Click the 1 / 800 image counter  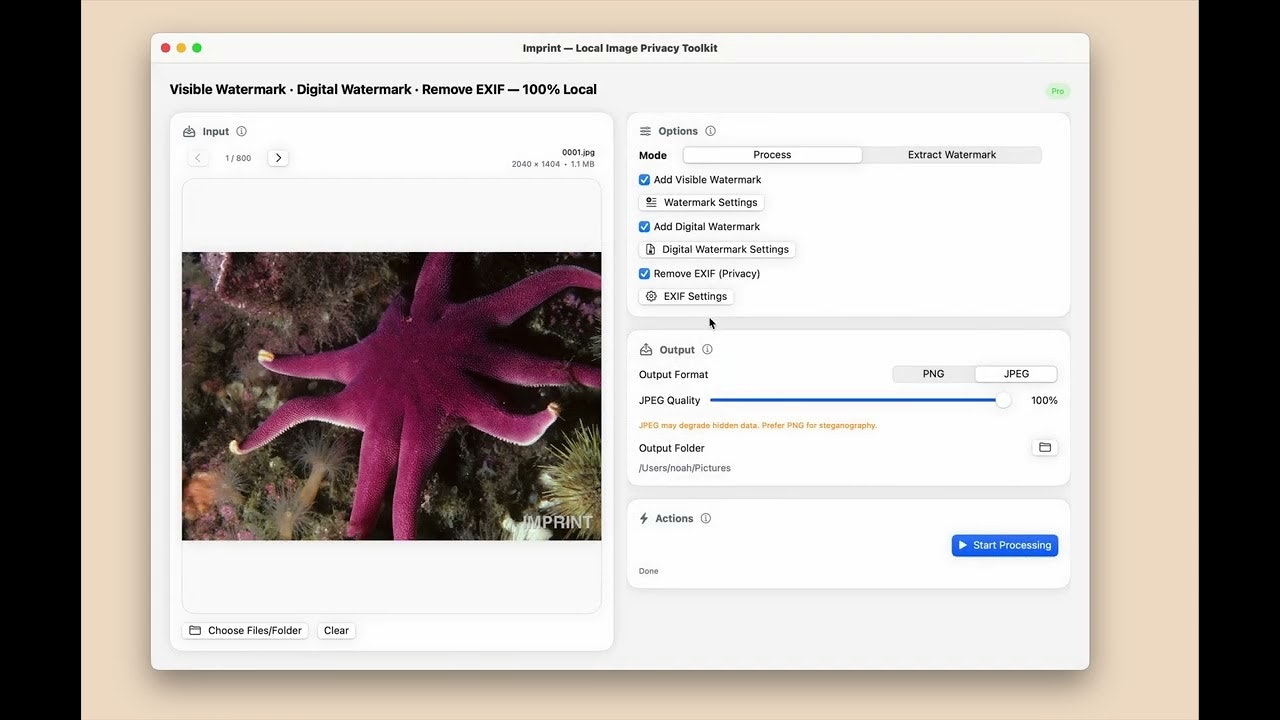[238, 158]
